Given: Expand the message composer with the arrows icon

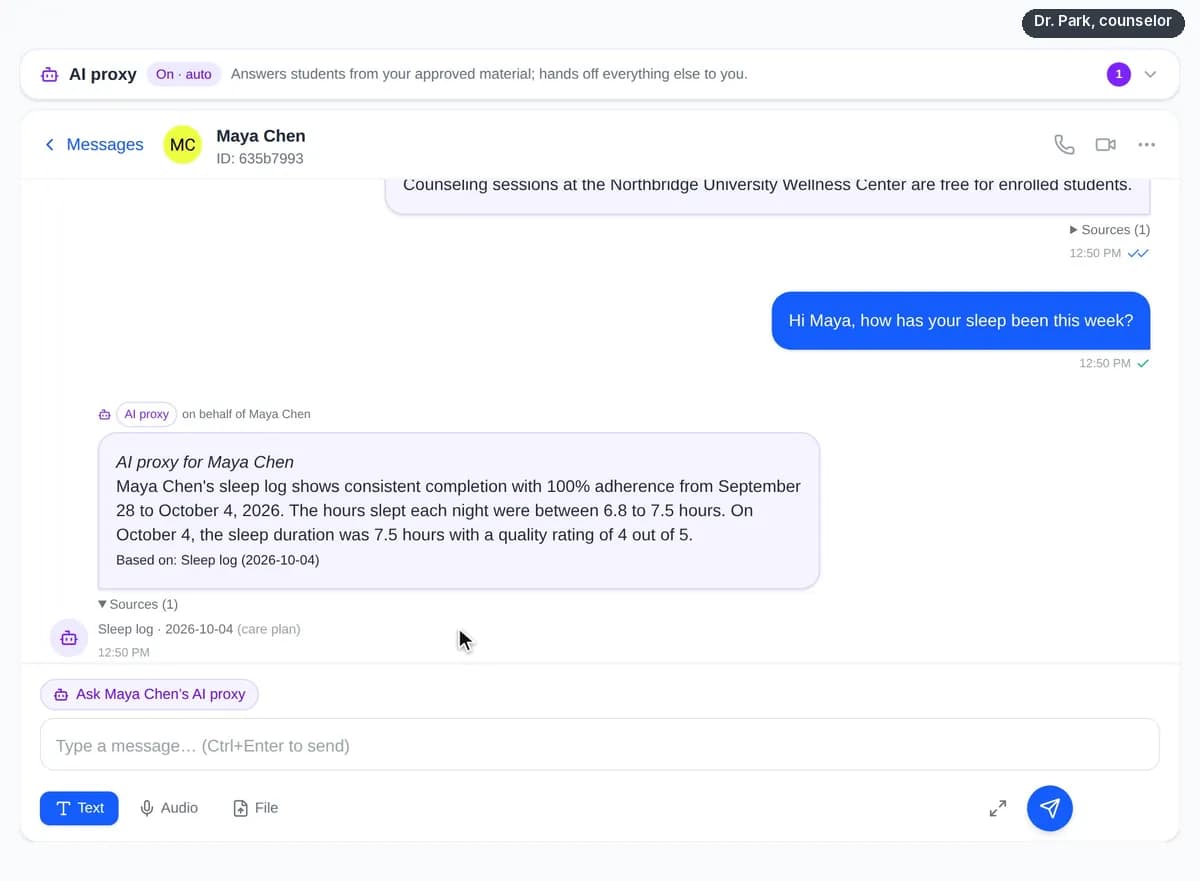Looking at the screenshot, I should [x=998, y=808].
